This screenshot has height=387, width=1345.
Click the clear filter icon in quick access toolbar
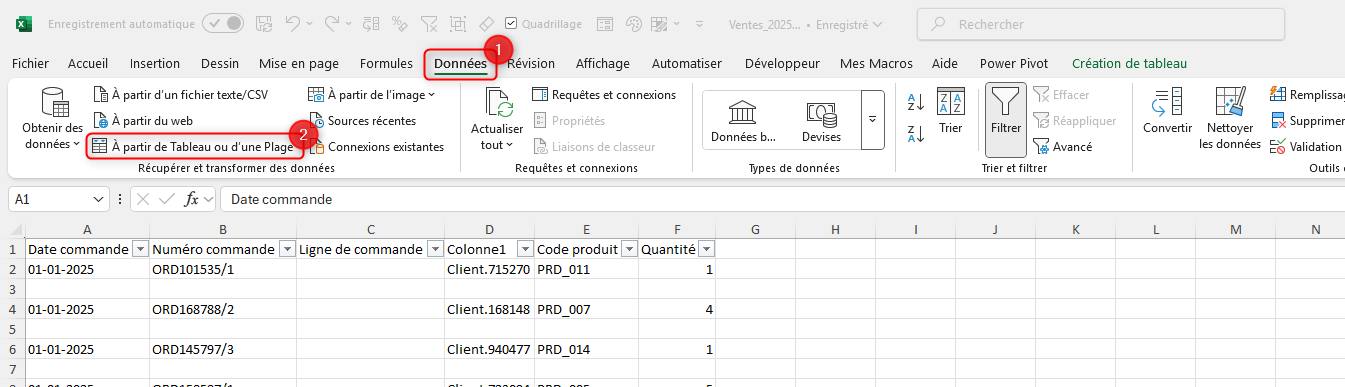tap(429, 24)
